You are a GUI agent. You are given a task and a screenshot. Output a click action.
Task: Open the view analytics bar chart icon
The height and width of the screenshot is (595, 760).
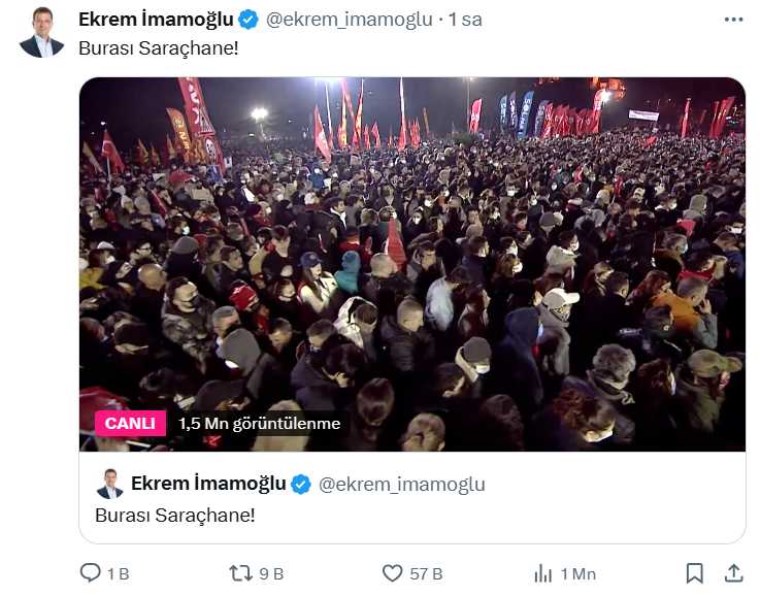point(543,574)
